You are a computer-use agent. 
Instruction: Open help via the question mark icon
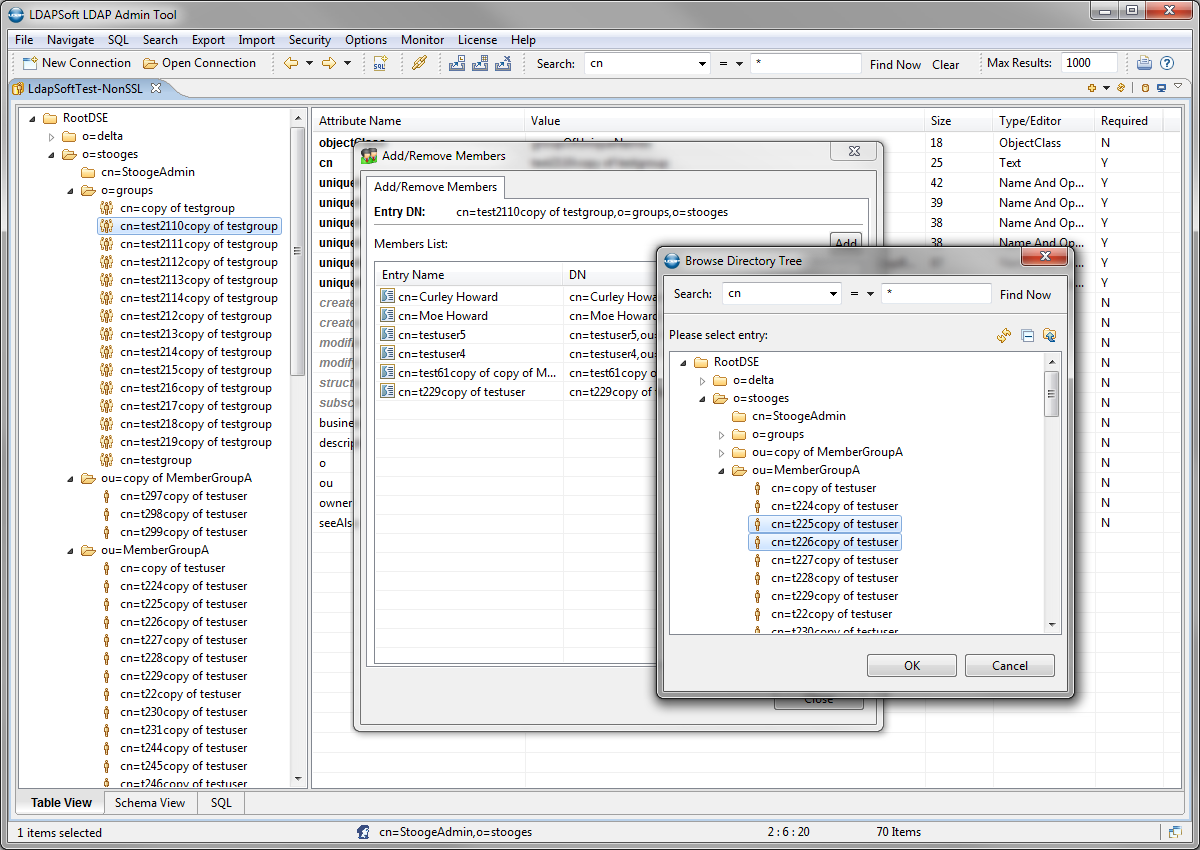coord(1166,63)
